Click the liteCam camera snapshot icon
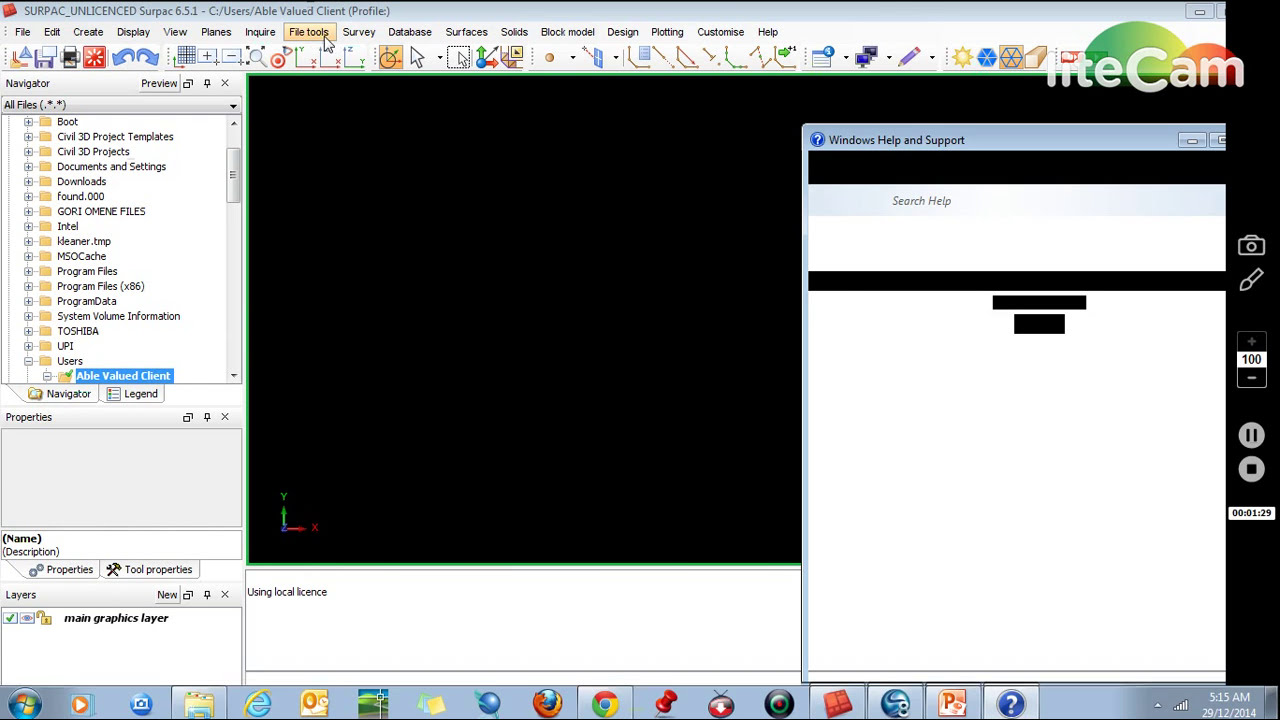Image resolution: width=1280 pixels, height=720 pixels. (x=1251, y=246)
